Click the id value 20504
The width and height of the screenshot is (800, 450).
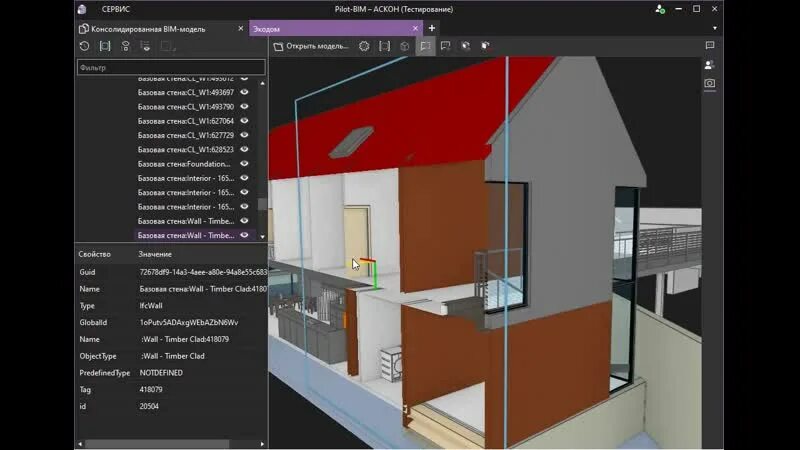[x=149, y=407]
